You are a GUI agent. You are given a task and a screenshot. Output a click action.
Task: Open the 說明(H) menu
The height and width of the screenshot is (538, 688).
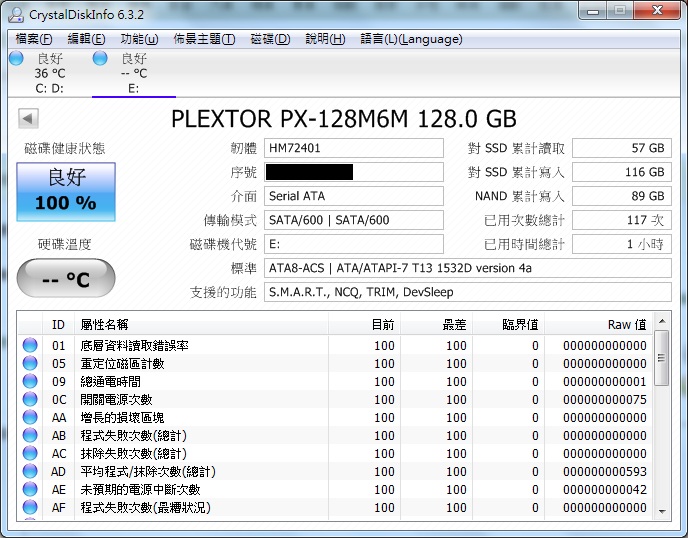point(325,39)
